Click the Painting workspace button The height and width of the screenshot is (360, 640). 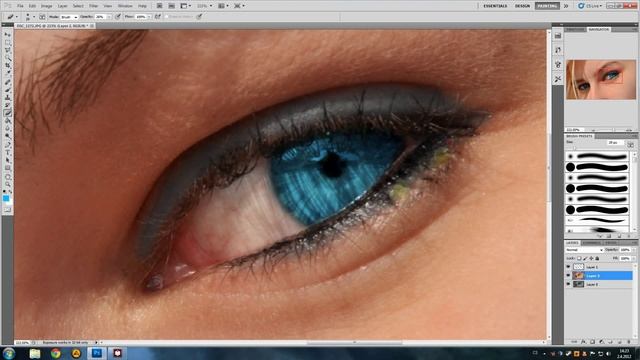click(547, 6)
